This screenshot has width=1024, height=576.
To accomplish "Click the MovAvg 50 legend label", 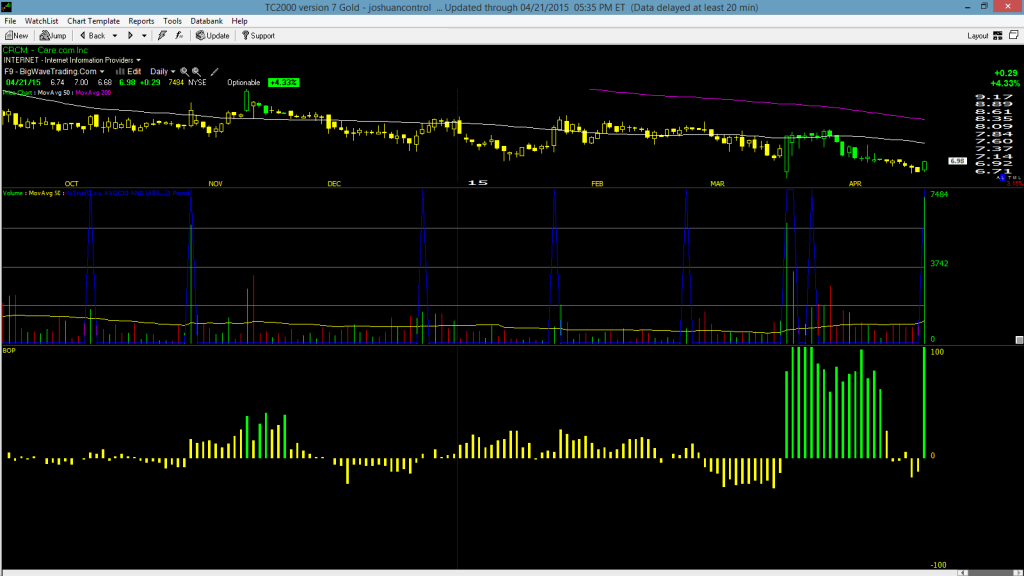I will pos(54,93).
